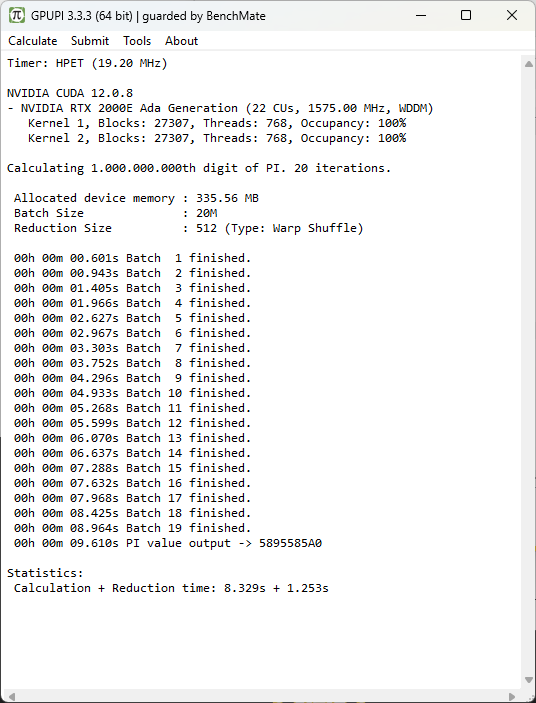This screenshot has height=703, width=536.
Task: Click the Timer: HPET text line
Action: tap(87, 63)
